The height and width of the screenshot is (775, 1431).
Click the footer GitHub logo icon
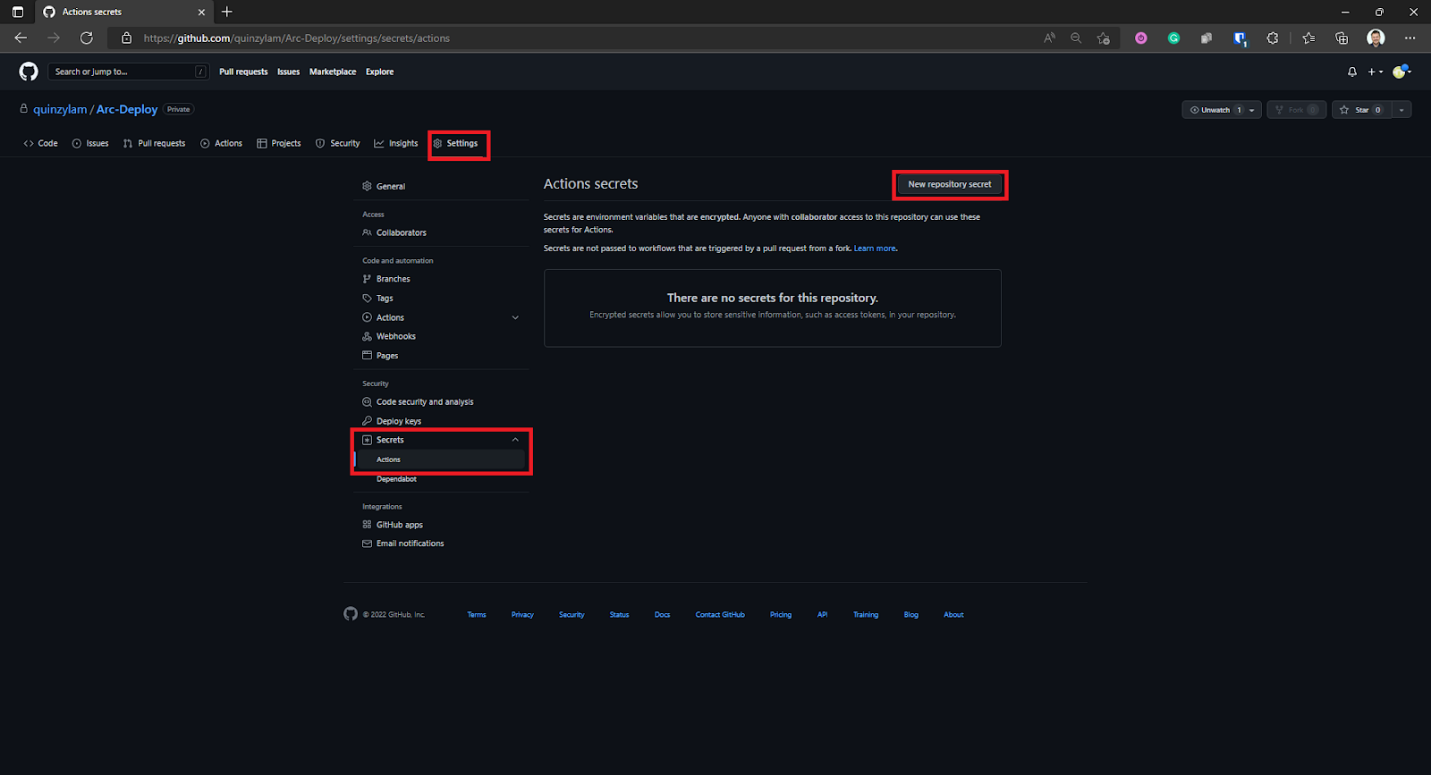tap(350, 614)
